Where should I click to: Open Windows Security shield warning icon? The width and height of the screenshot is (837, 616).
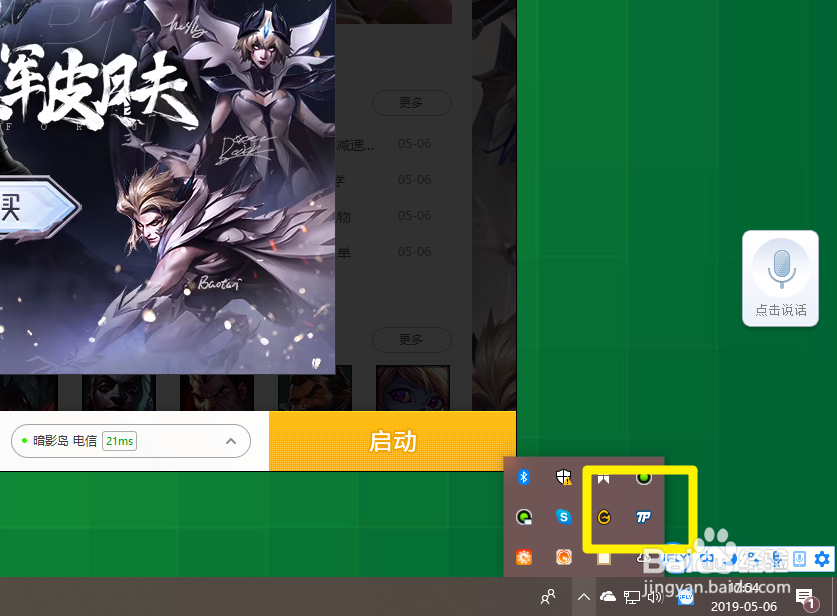click(564, 477)
